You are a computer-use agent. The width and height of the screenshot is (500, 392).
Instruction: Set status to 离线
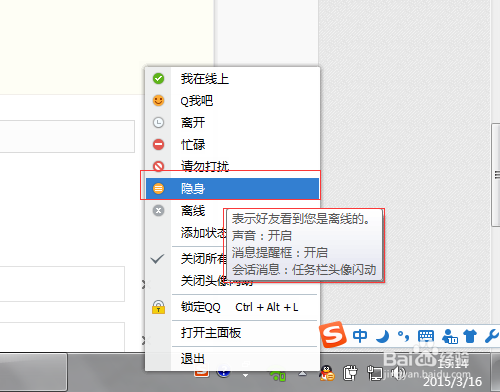(x=233, y=210)
